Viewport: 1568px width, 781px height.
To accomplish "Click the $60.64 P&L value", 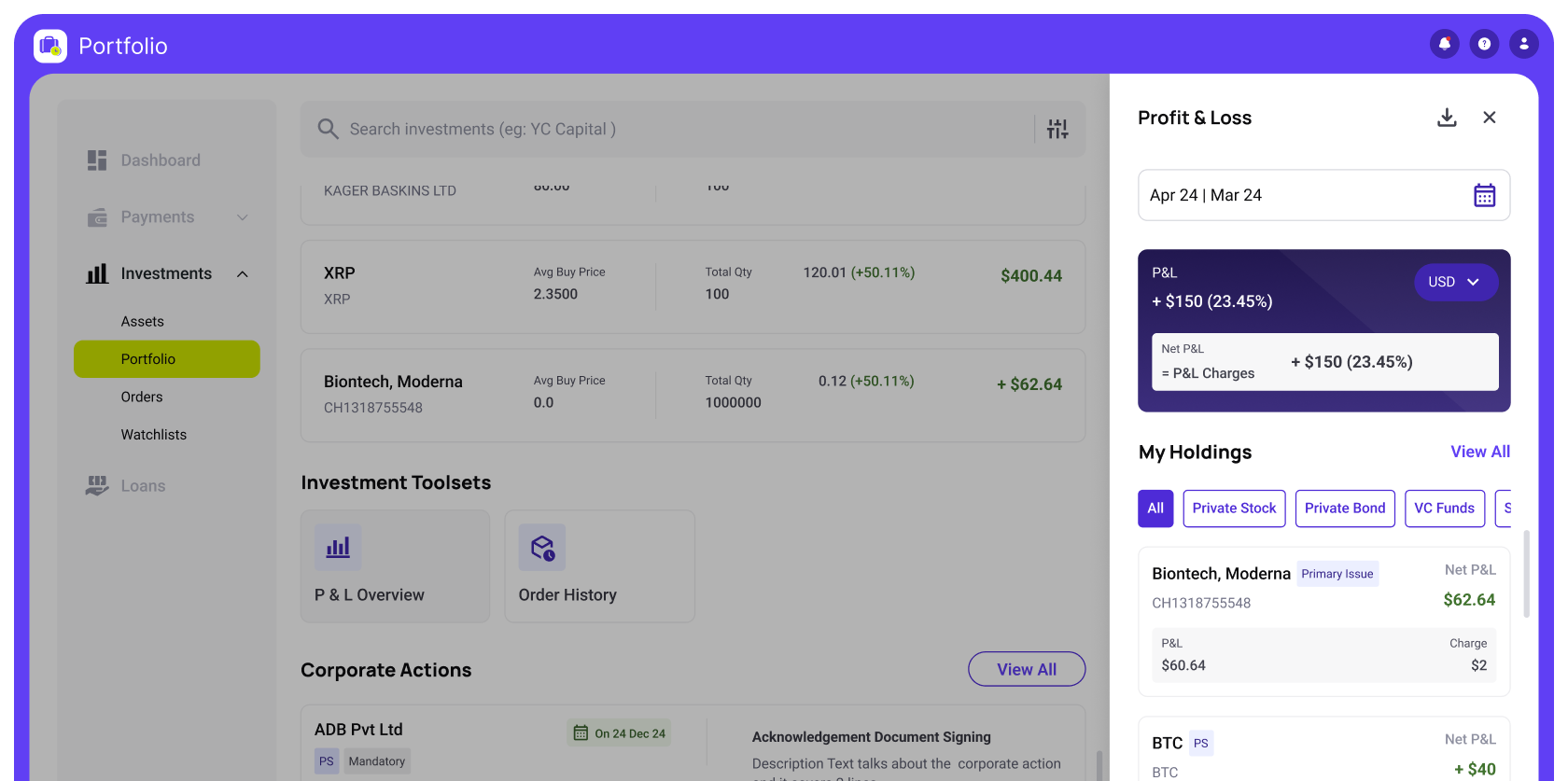I will point(1183,665).
